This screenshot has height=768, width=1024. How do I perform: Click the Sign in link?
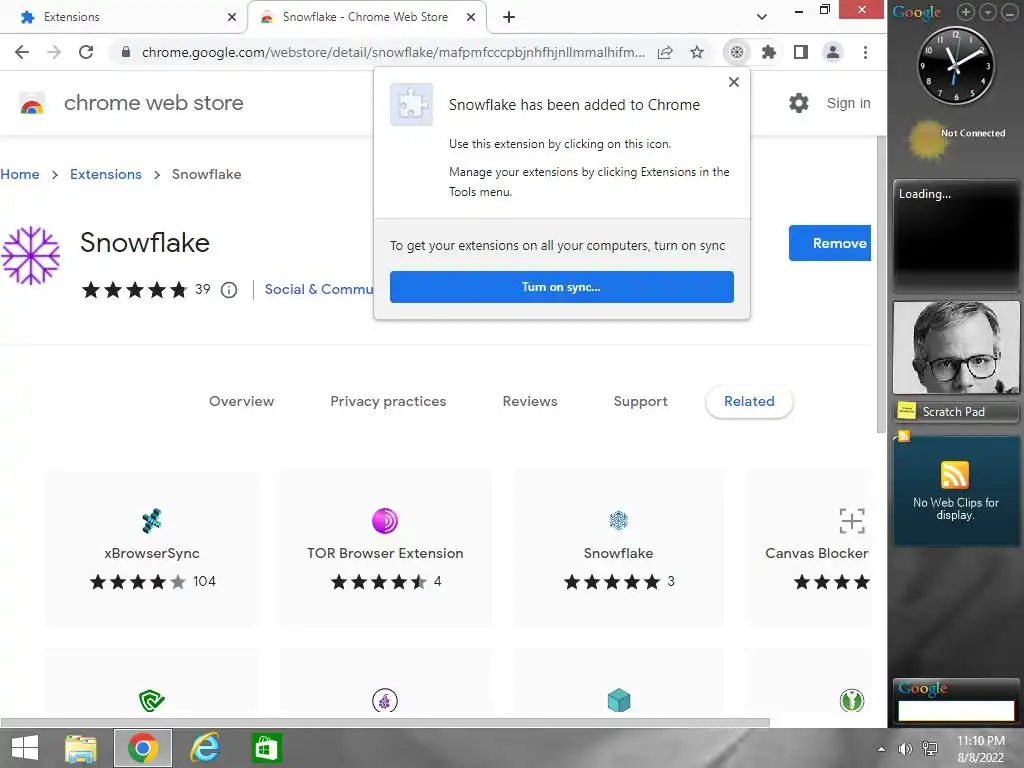point(848,103)
